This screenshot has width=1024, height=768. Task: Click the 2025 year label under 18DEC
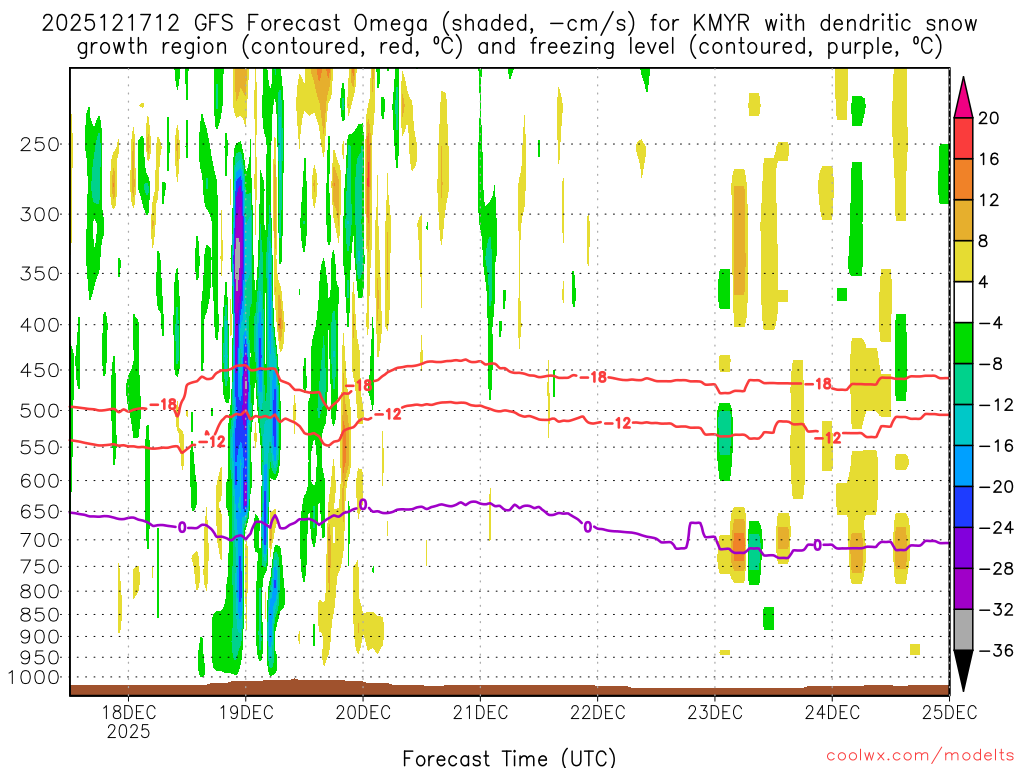click(129, 731)
